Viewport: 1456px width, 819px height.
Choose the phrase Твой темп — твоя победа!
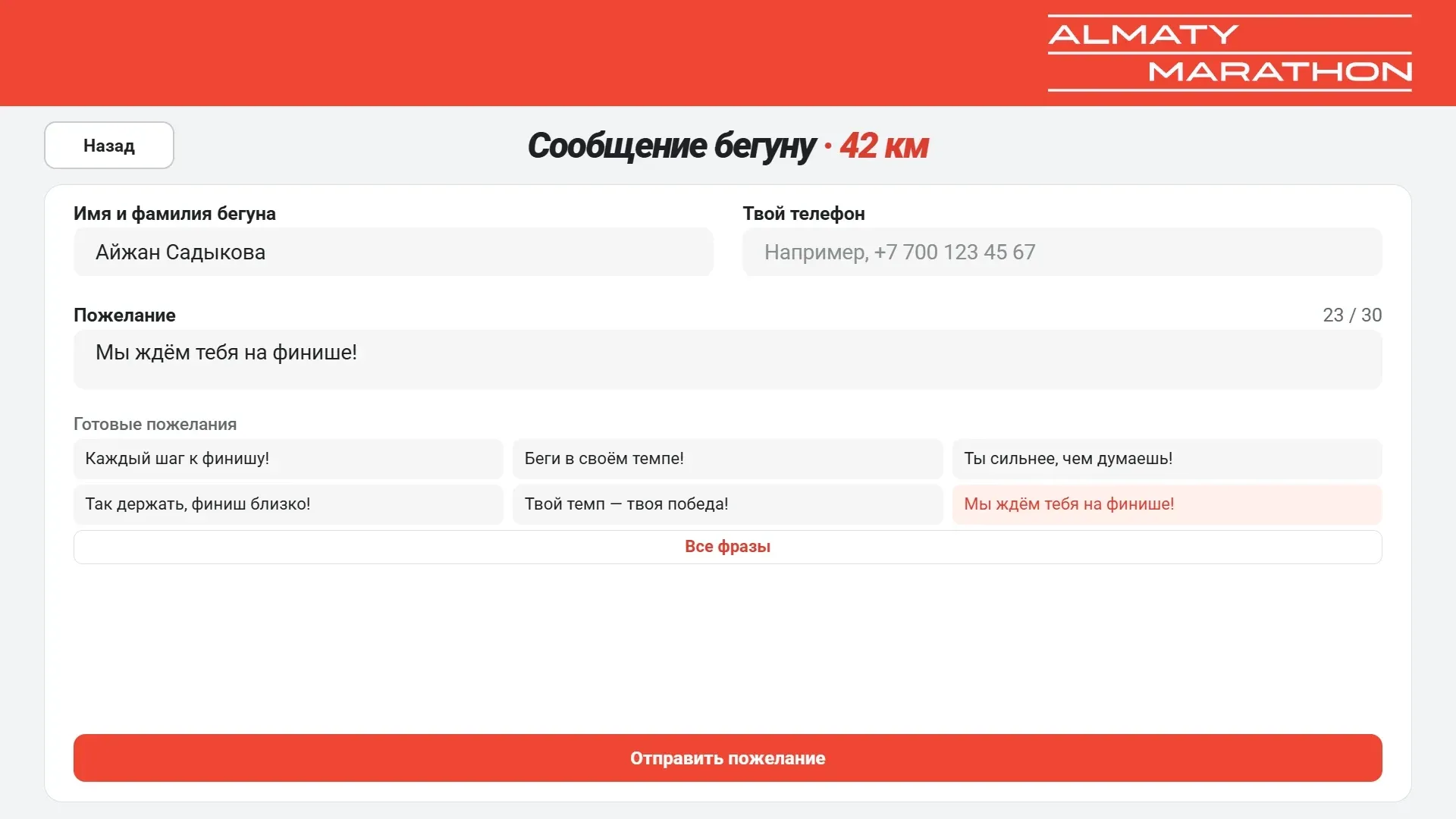(727, 504)
